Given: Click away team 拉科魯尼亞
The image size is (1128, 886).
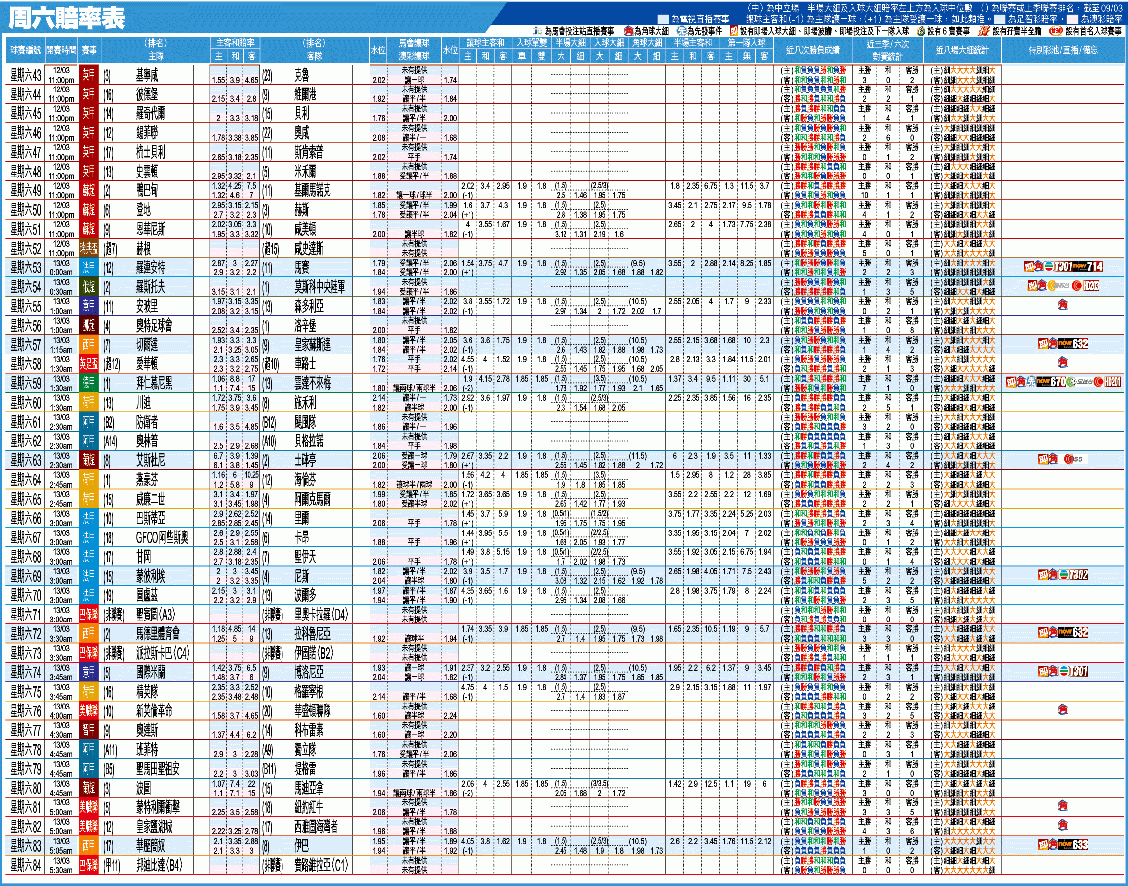Looking at the screenshot, I should (313, 634).
